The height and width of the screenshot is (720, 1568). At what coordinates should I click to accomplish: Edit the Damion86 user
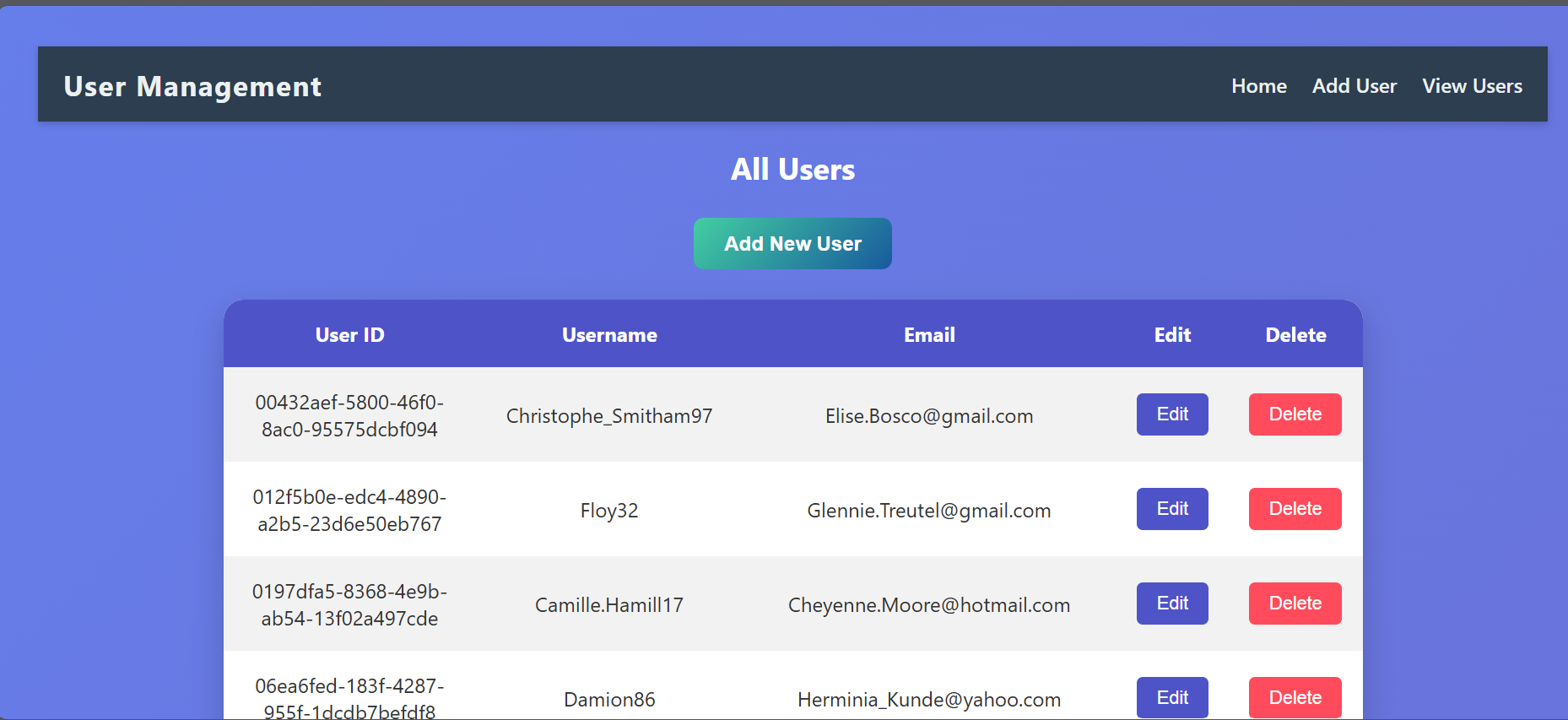(x=1171, y=697)
